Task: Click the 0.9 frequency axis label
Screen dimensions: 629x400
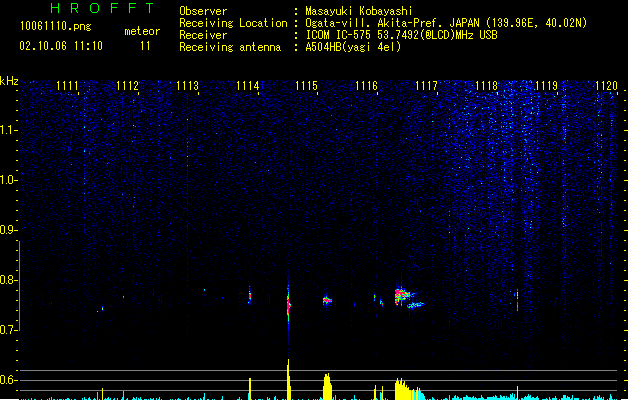Action: coord(8,230)
